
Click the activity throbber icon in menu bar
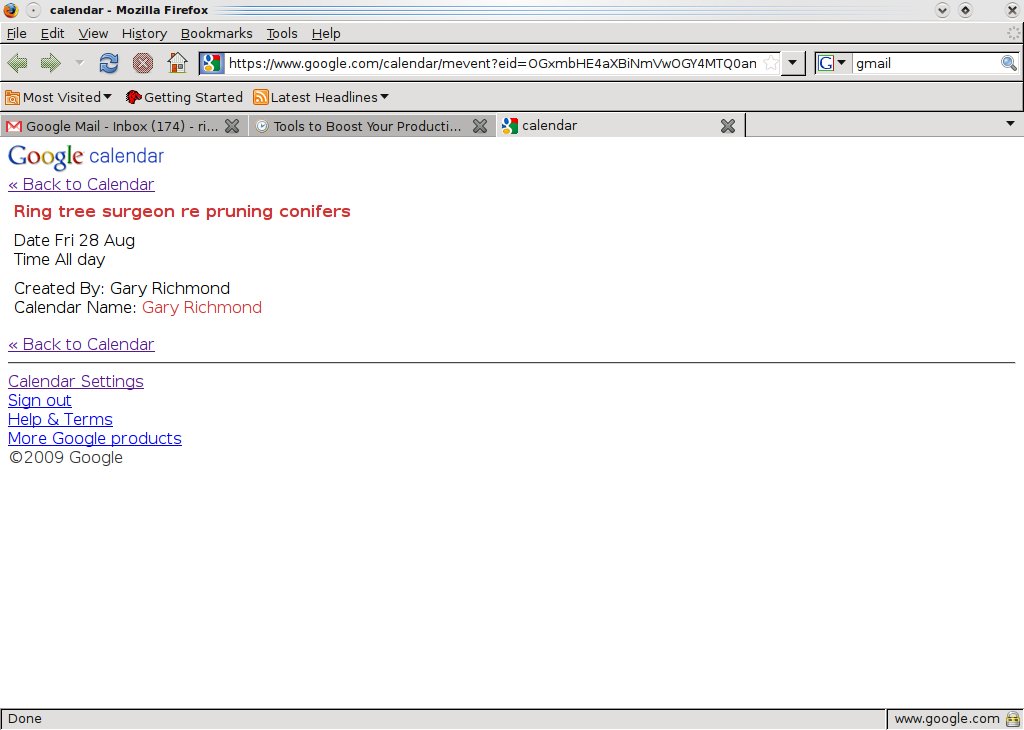click(1013, 33)
